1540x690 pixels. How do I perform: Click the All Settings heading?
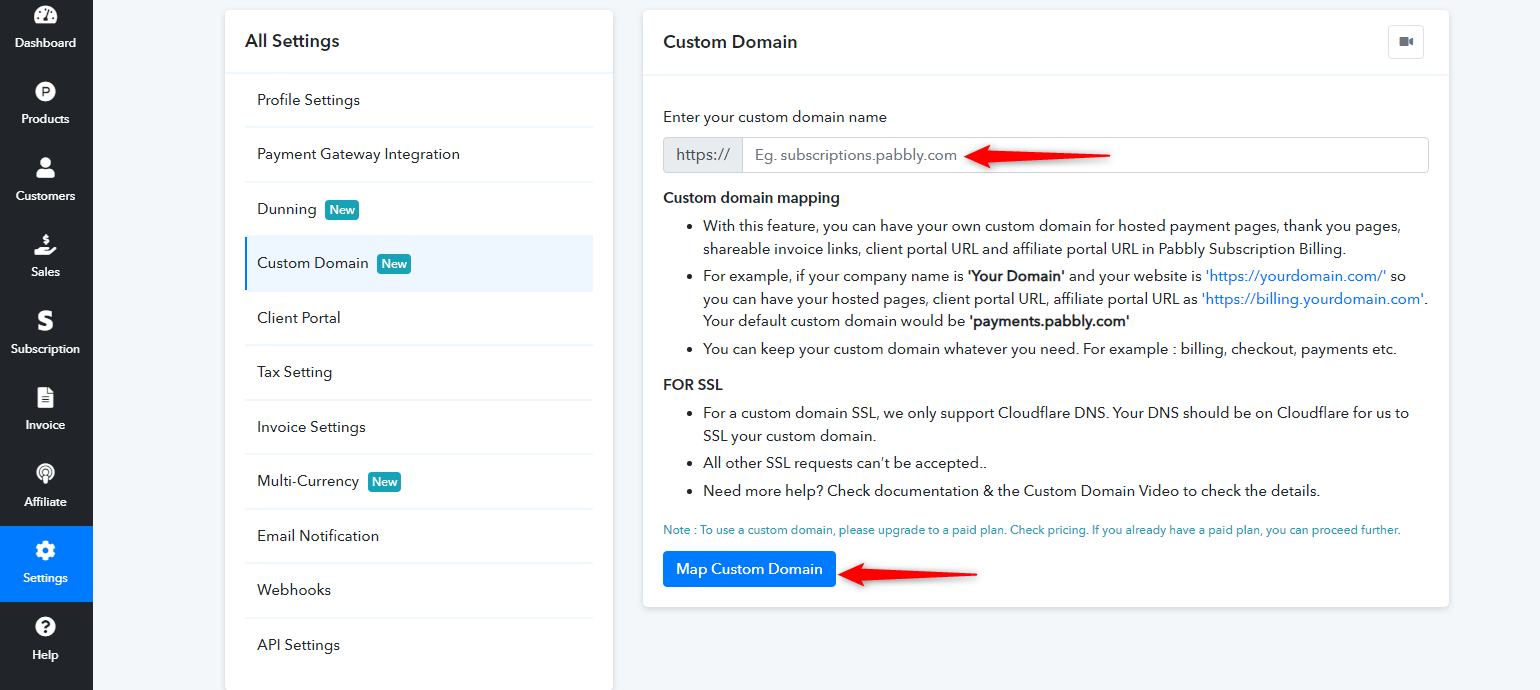click(x=292, y=41)
